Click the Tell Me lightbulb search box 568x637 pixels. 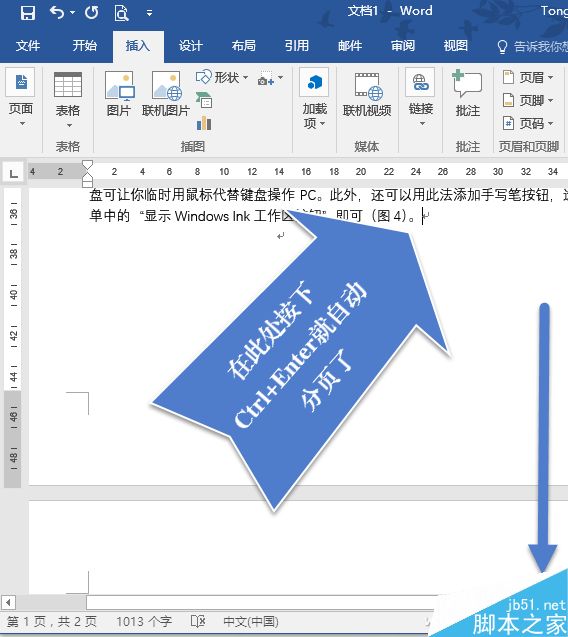click(x=532, y=46)
